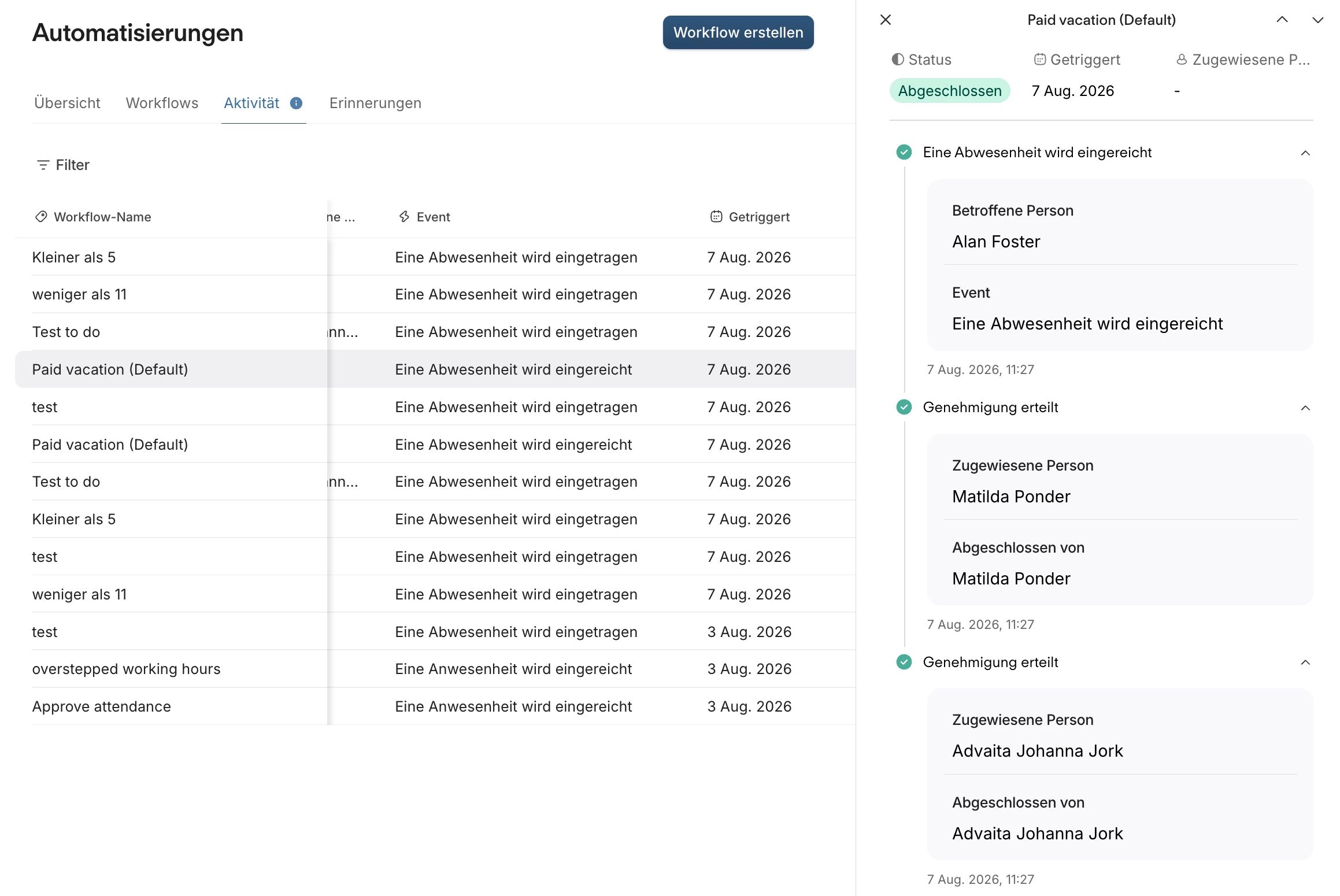Open the Erinnerungen tab

coord(375,103)
